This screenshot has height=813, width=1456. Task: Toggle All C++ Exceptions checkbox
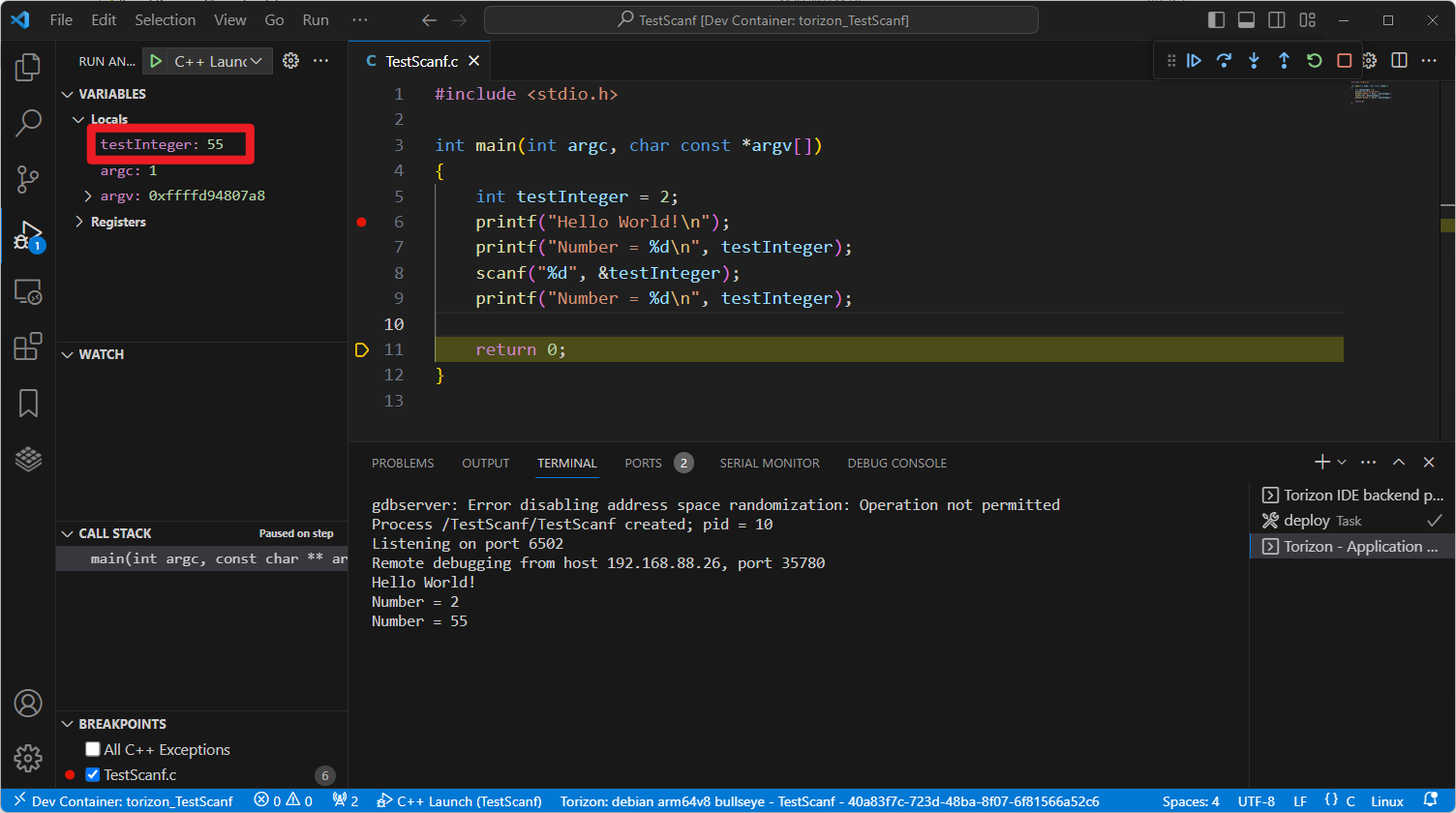[x=93, y=749]
